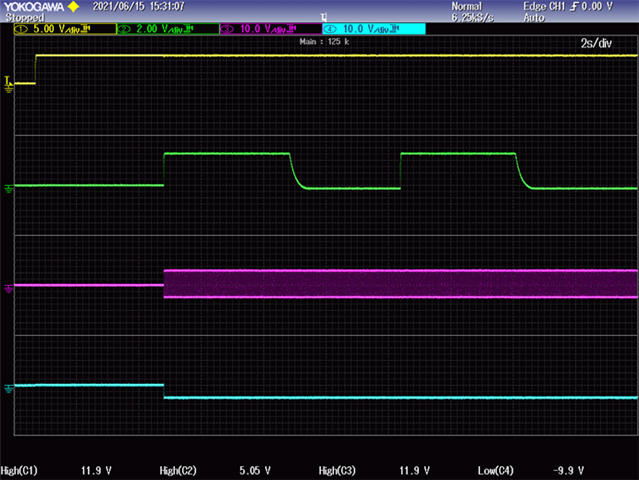Click the yellow CH1 ground marker
This screenshot has height=480, width=639.
point(8,85)
